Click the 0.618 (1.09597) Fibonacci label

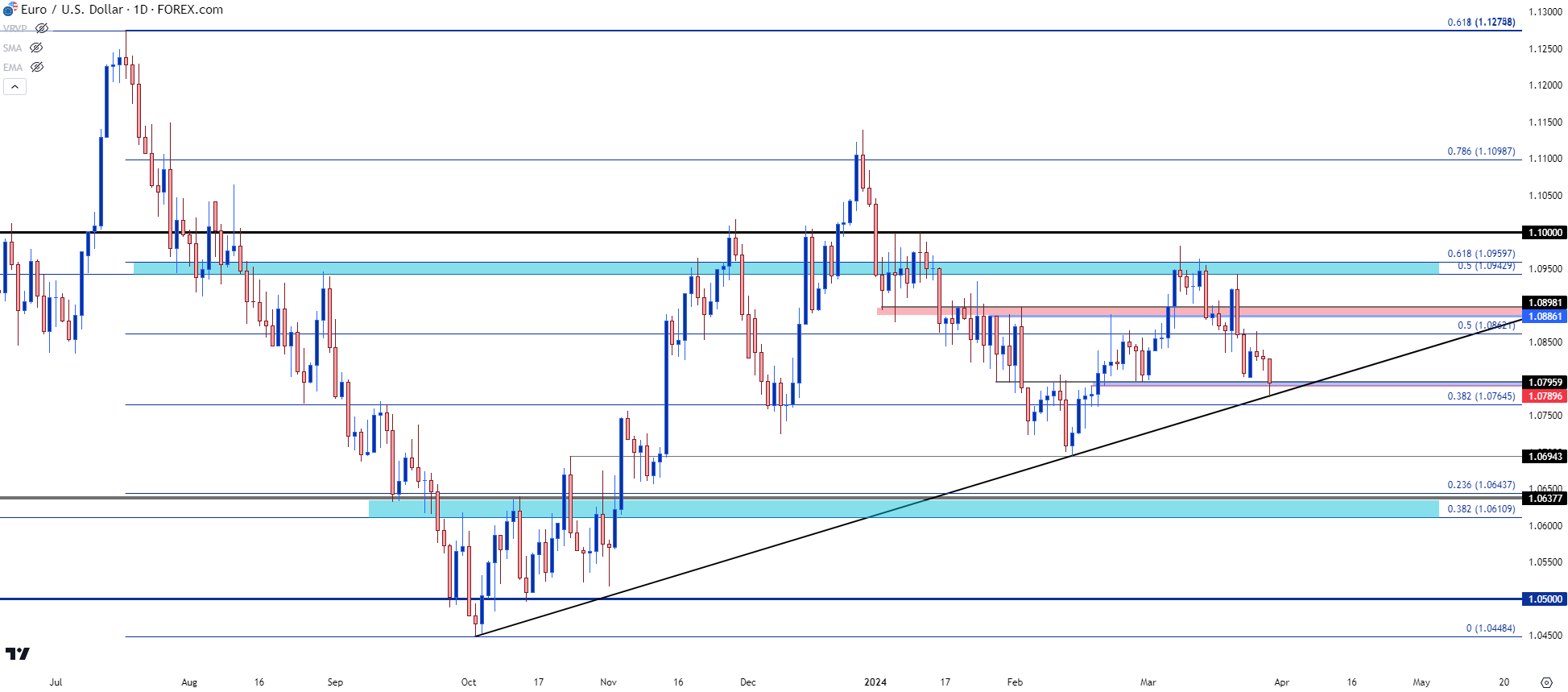click(1481, 254)
